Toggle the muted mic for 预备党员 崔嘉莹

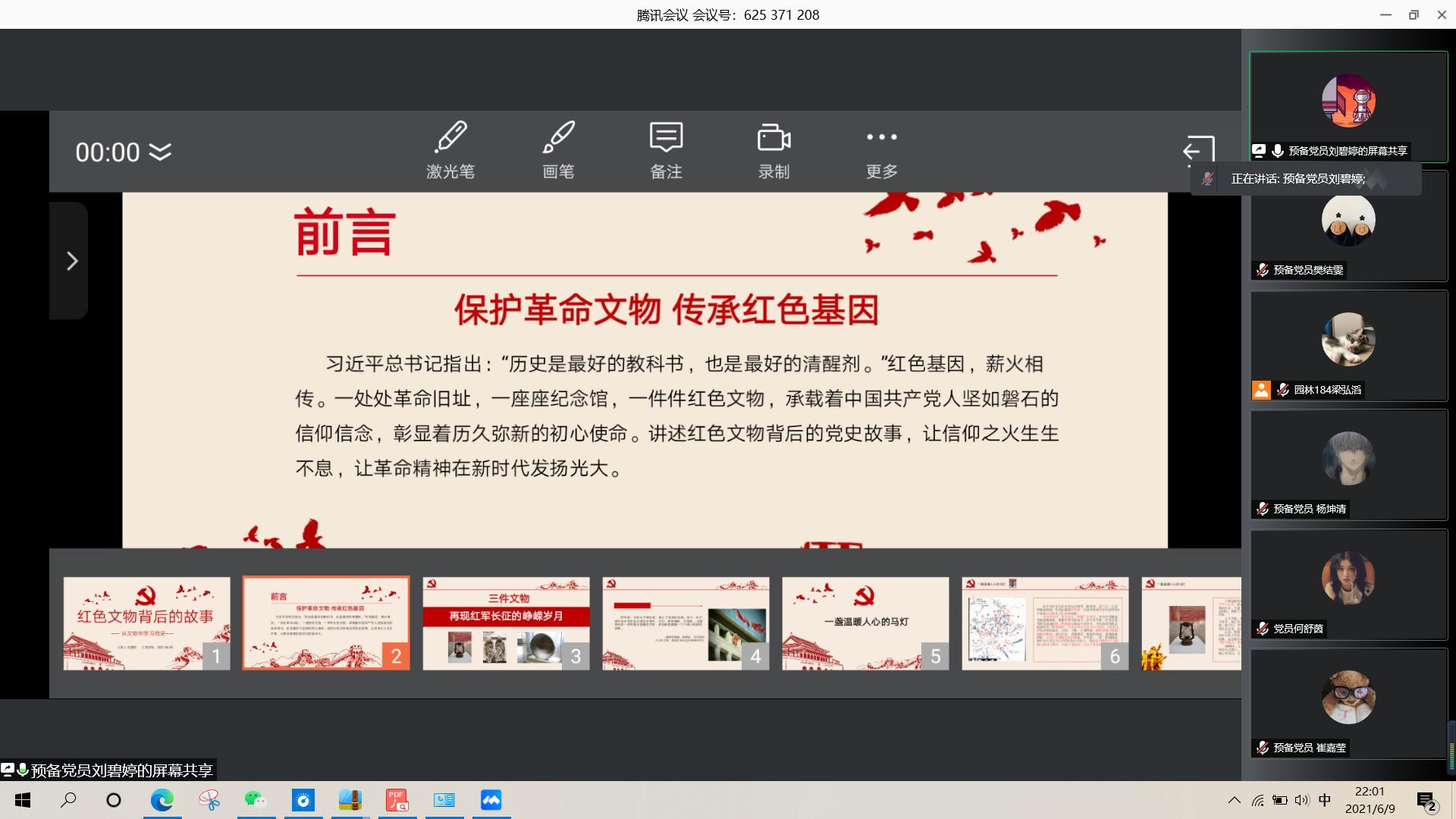tap(1262, 748)
